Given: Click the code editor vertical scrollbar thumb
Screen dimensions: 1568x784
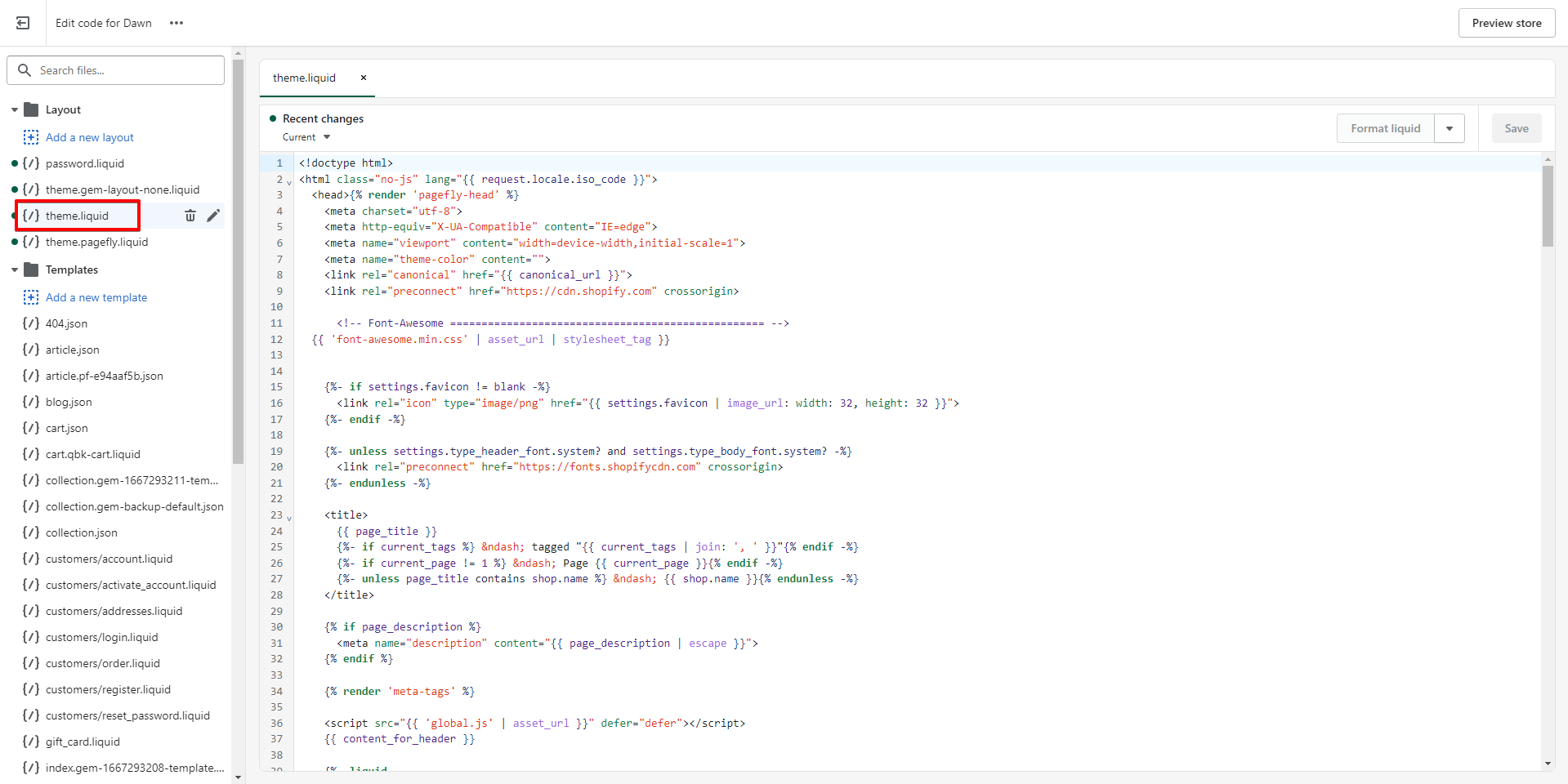Looking at the screenshot, I should pos(1548,206).
